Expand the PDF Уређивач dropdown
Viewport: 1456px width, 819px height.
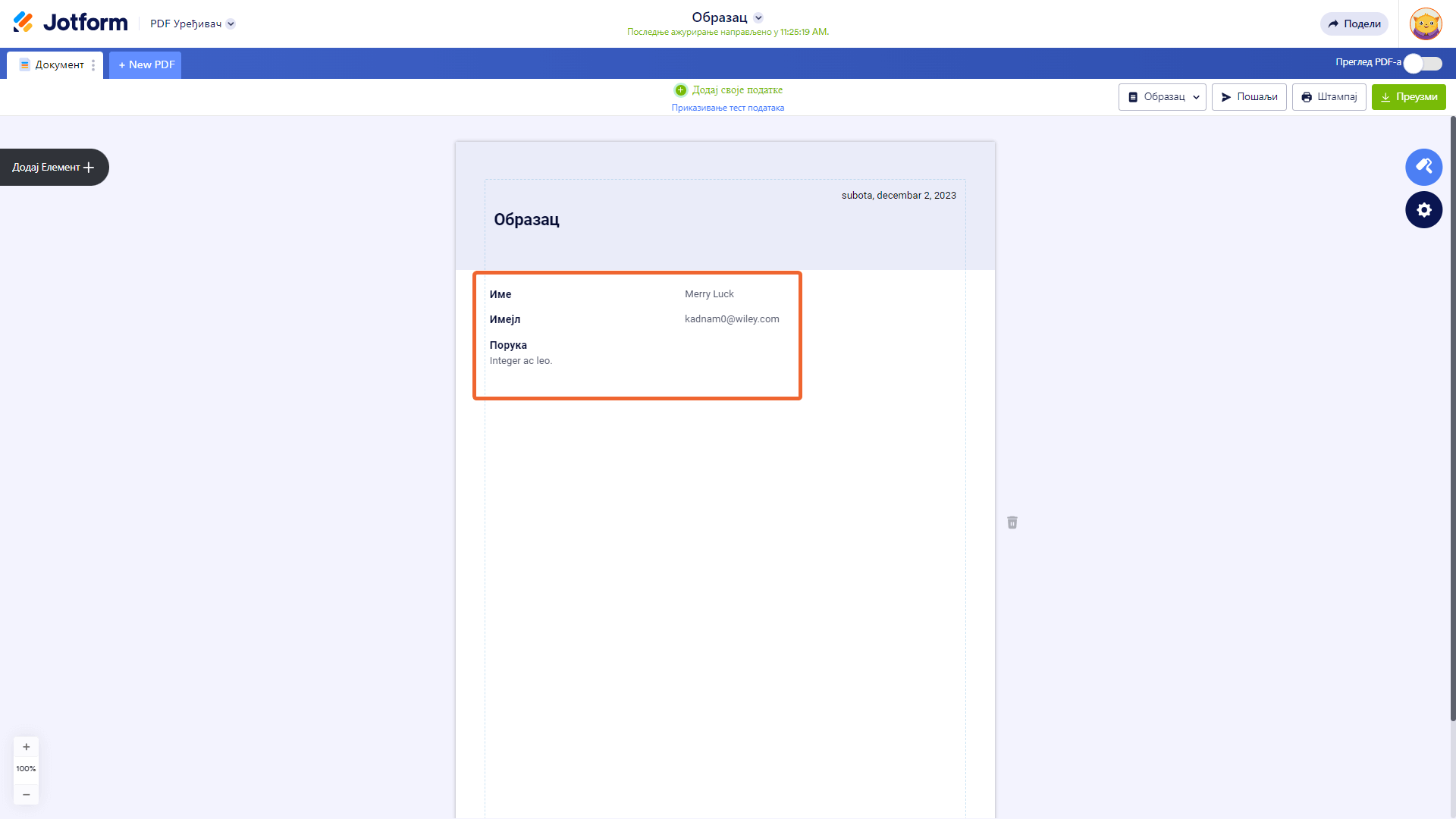click(x=231, y=24)
